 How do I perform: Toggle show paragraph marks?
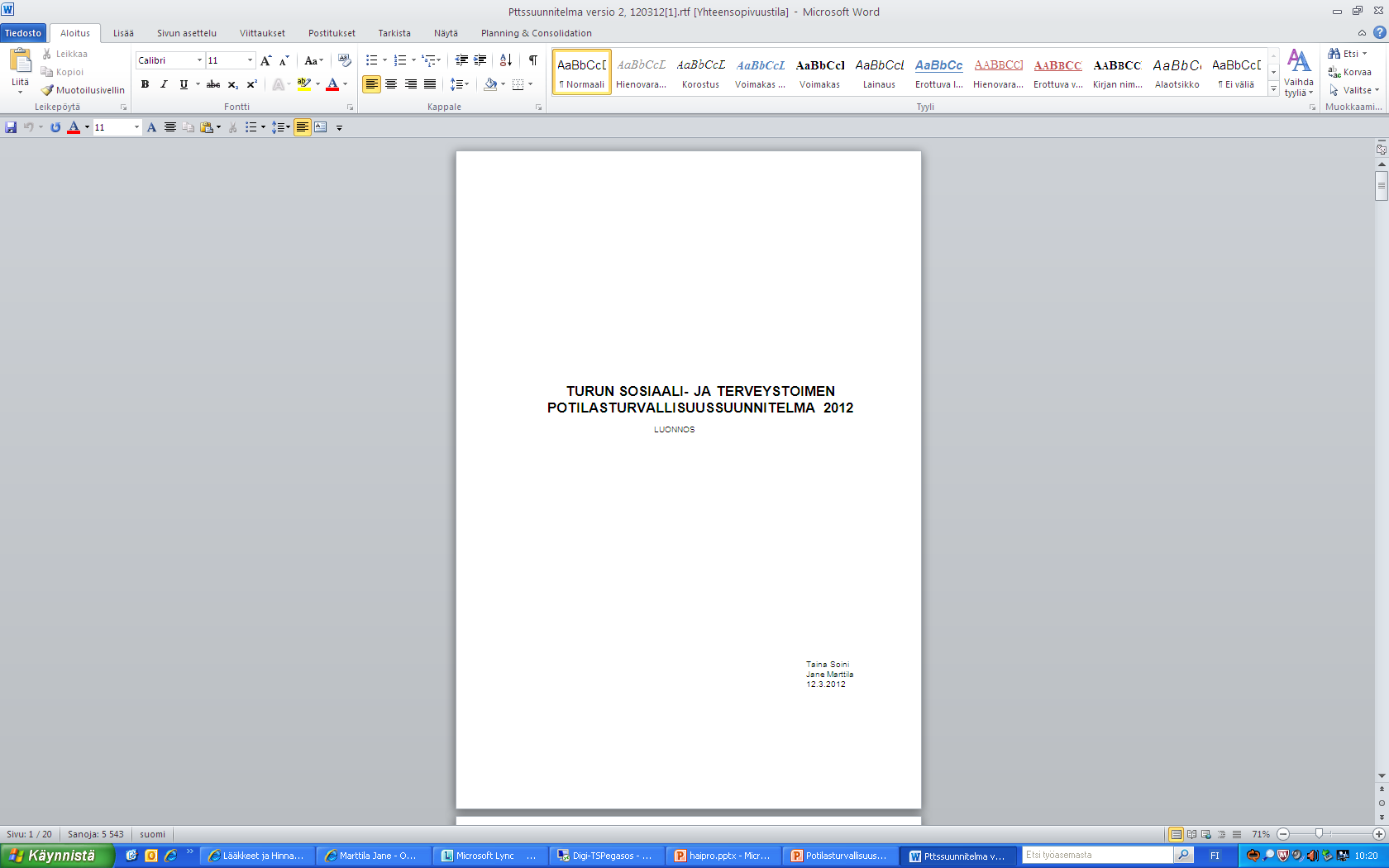(532, 60)
